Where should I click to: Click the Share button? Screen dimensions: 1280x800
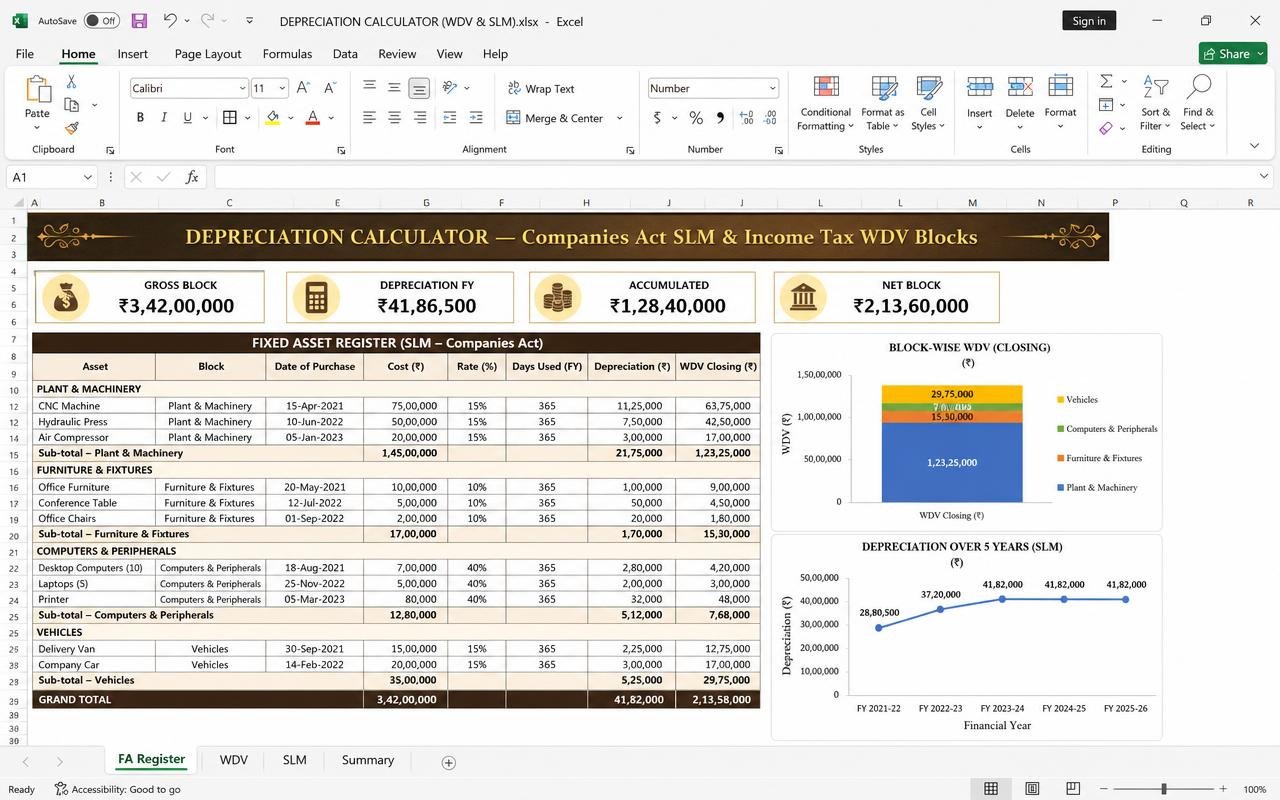(x=1233, y=54)
